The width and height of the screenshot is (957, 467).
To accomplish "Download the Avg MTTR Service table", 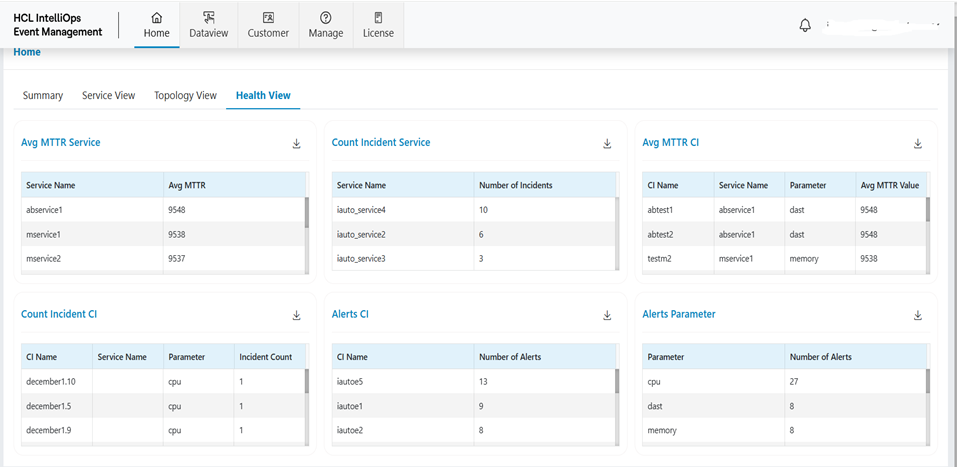I will pyautogui.click(x=297, y=144).
